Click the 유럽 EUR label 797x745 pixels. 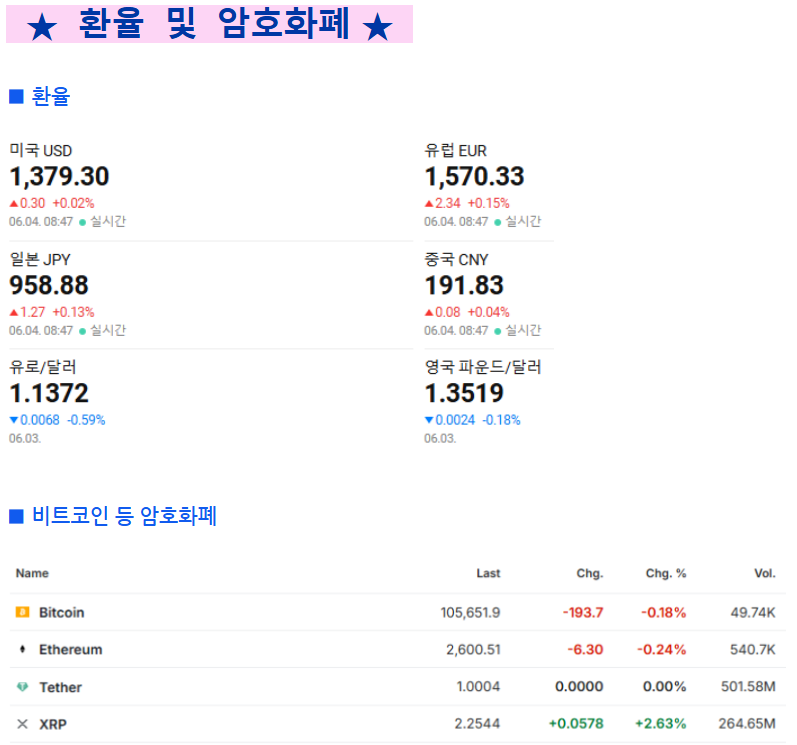[455, 150]
